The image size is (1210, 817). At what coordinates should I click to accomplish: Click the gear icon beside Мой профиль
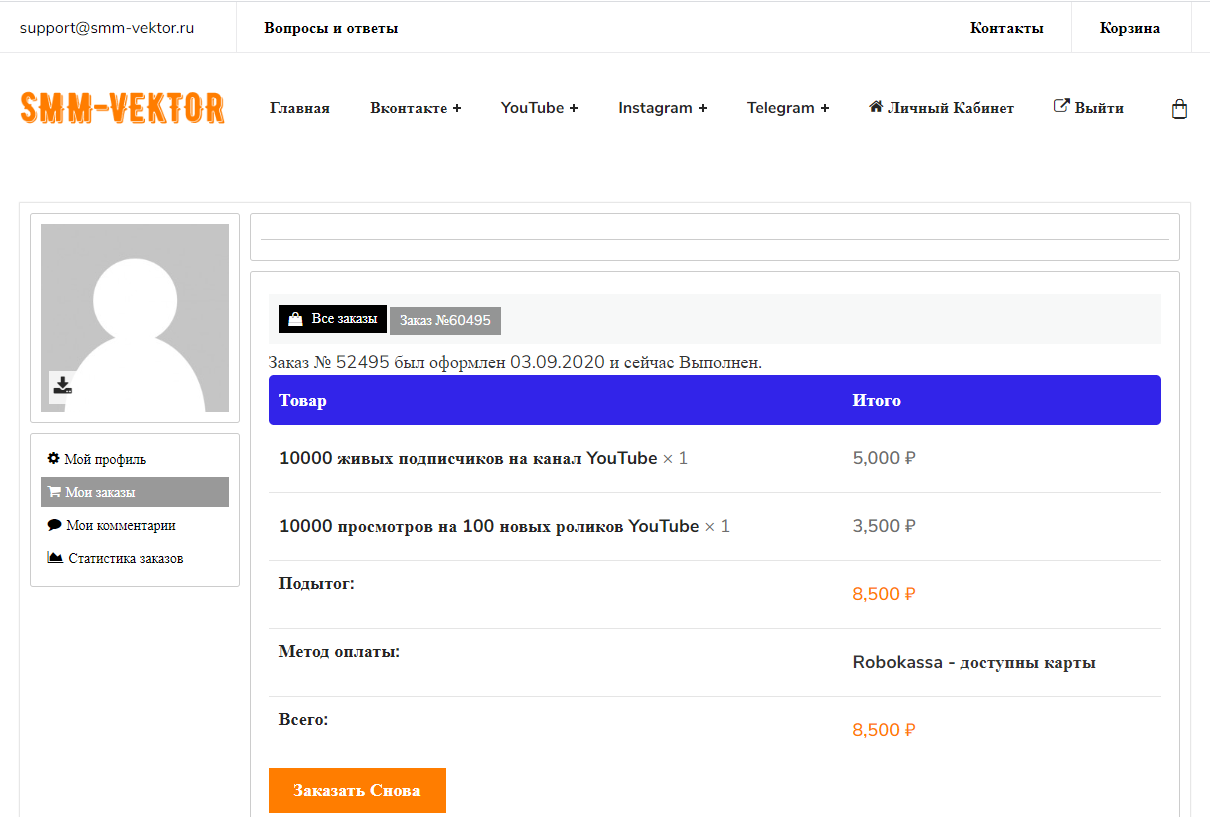(54, 459)
